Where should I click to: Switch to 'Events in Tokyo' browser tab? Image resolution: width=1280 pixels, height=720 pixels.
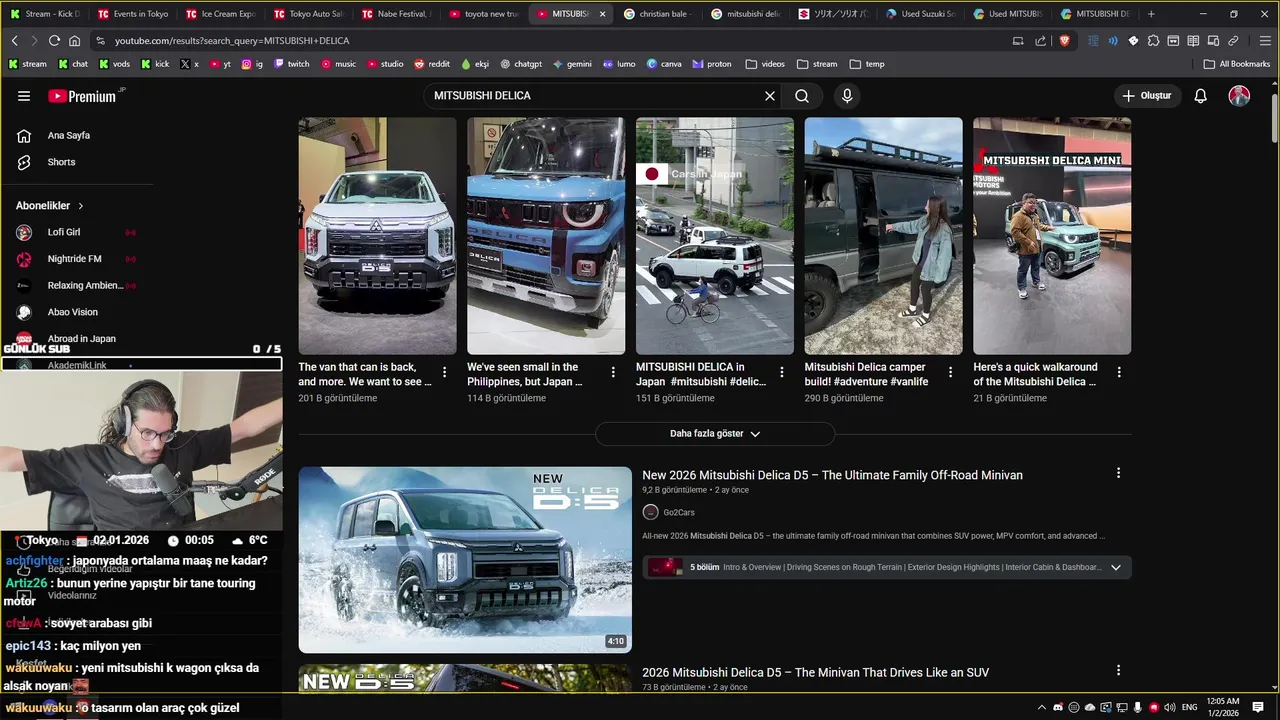click(x=133, y=14)
